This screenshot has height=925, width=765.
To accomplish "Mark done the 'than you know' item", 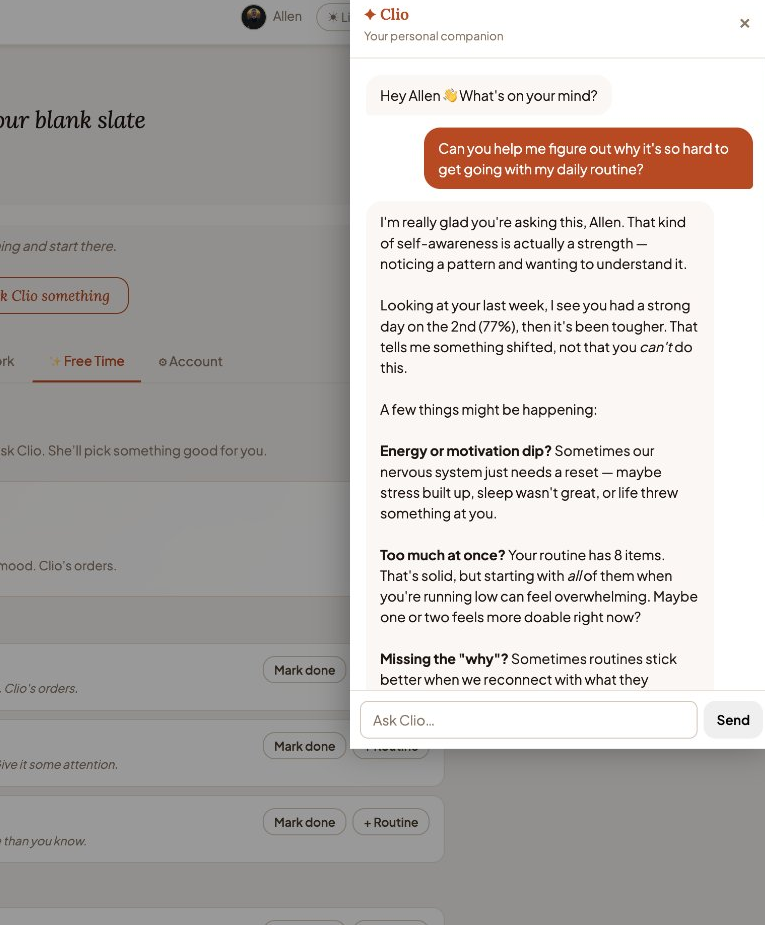I will coord(304,822).
